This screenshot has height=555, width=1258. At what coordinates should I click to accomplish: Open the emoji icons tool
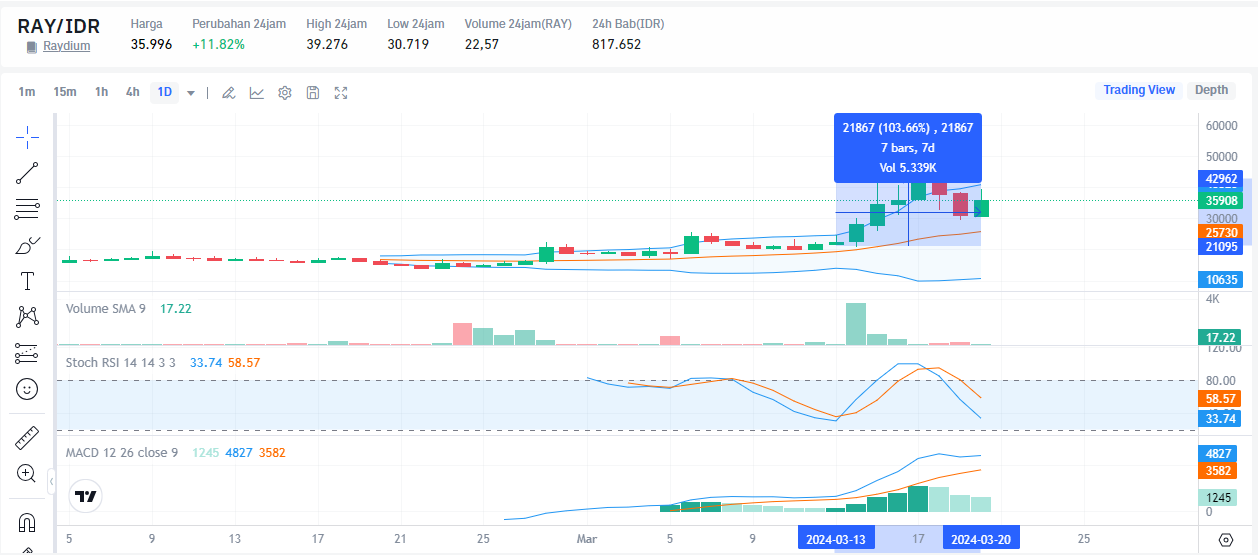tap(27, 388)
